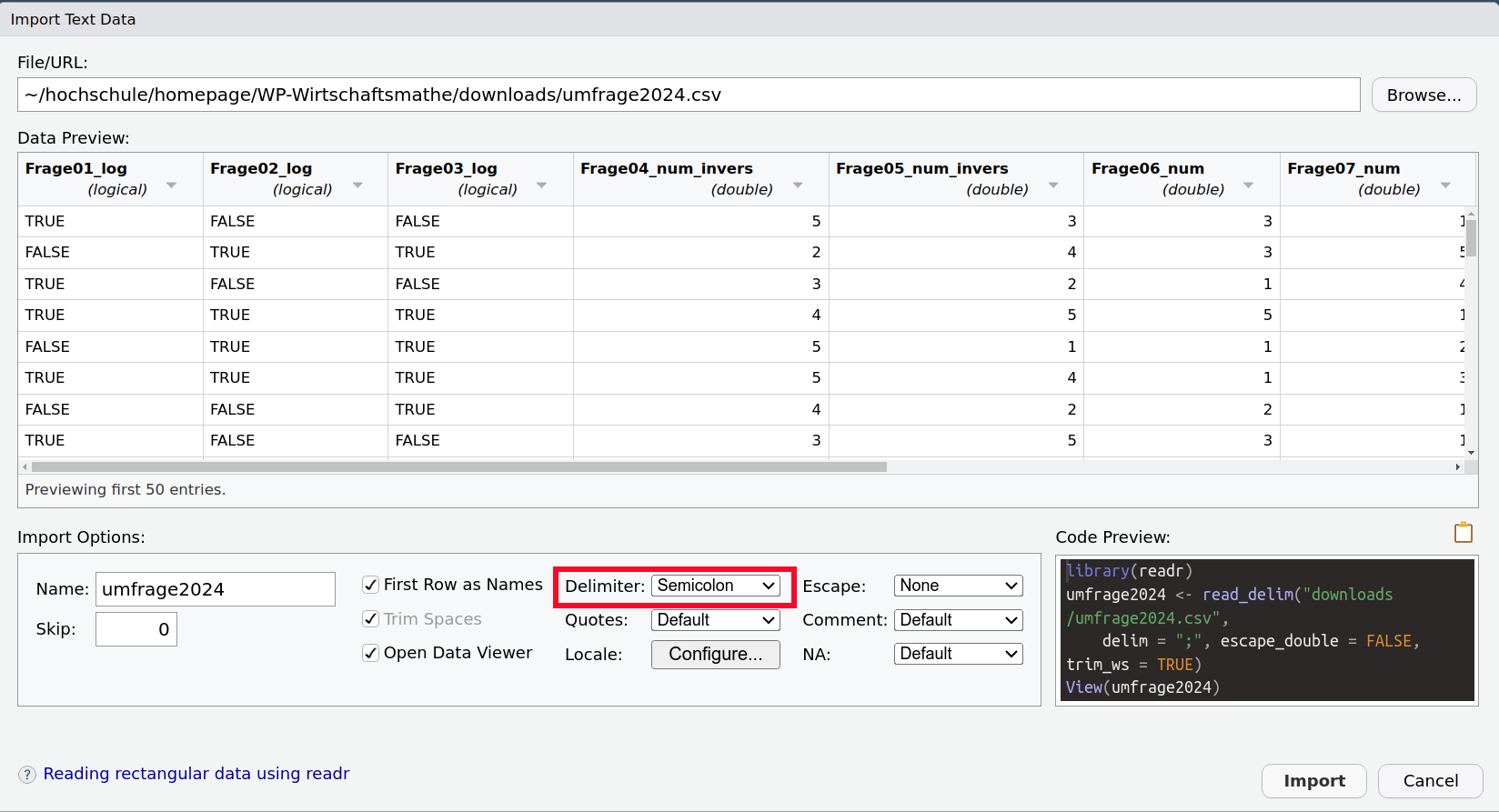Expand the Escape dropdown
The image size is (1499, 812).
point(958,586)
